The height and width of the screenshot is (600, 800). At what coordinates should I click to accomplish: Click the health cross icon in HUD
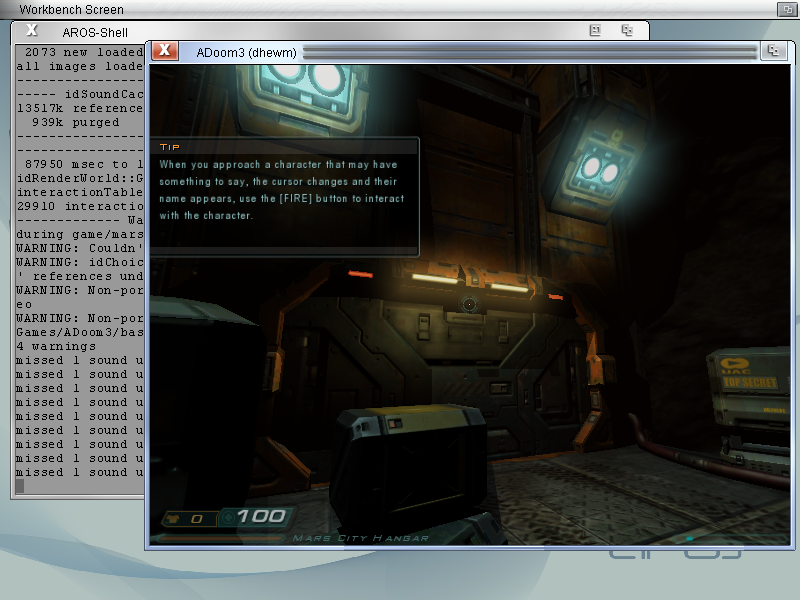[x=227, y=518]
